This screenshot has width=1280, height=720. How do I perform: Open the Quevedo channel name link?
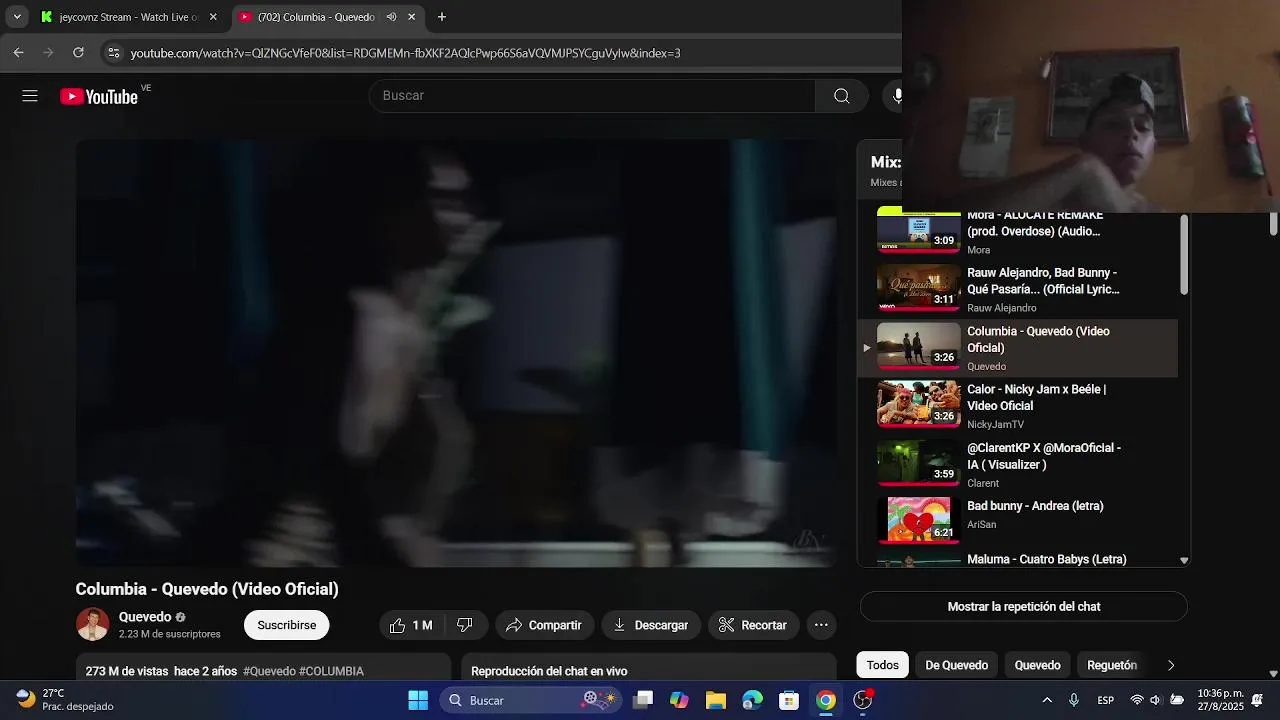pyautogui.click(x=145, y=617)
